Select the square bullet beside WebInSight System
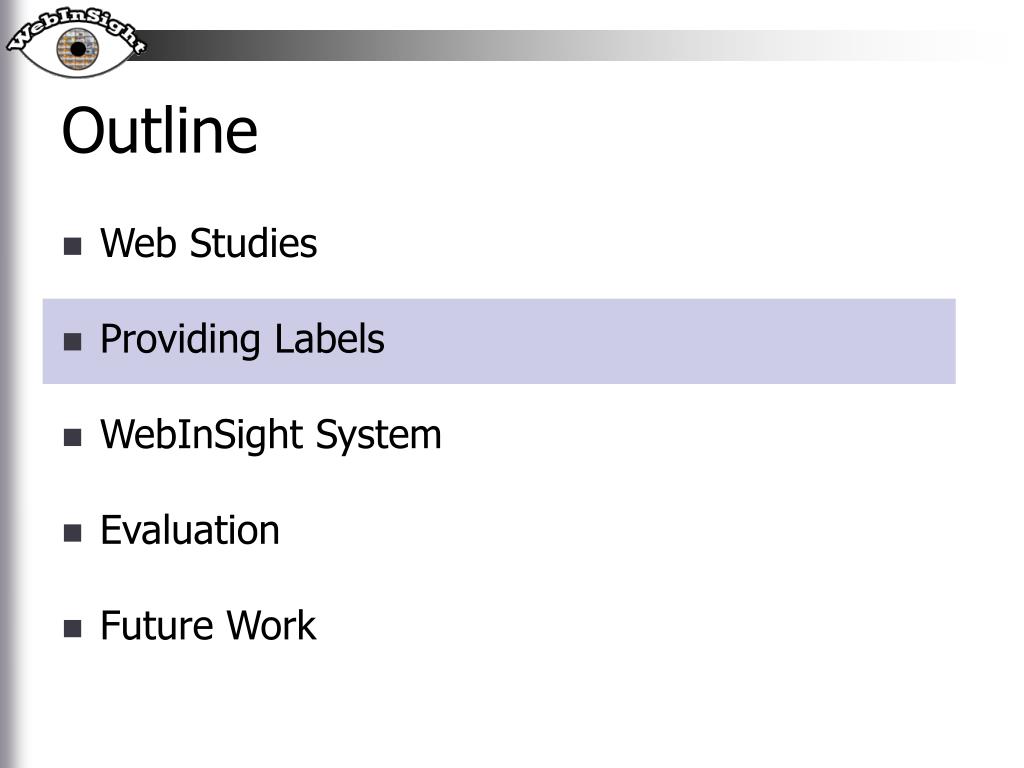This screenshot has height=768, width=1024. (x=72, y=437)
